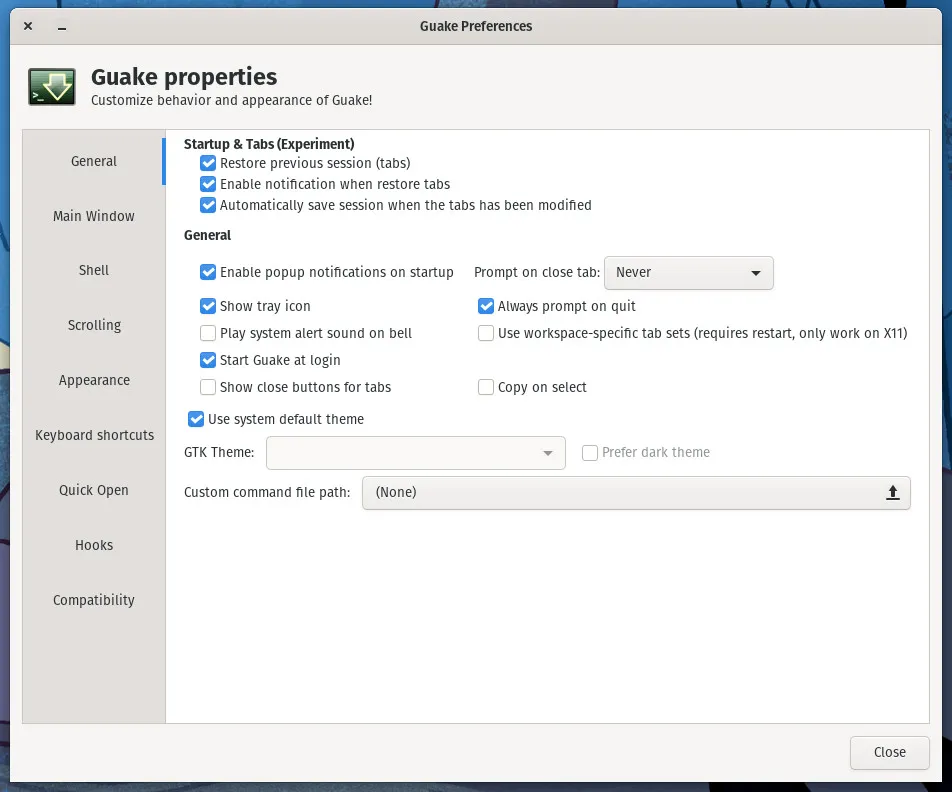Minimize the Guake Preferences window

pos(62,27)
